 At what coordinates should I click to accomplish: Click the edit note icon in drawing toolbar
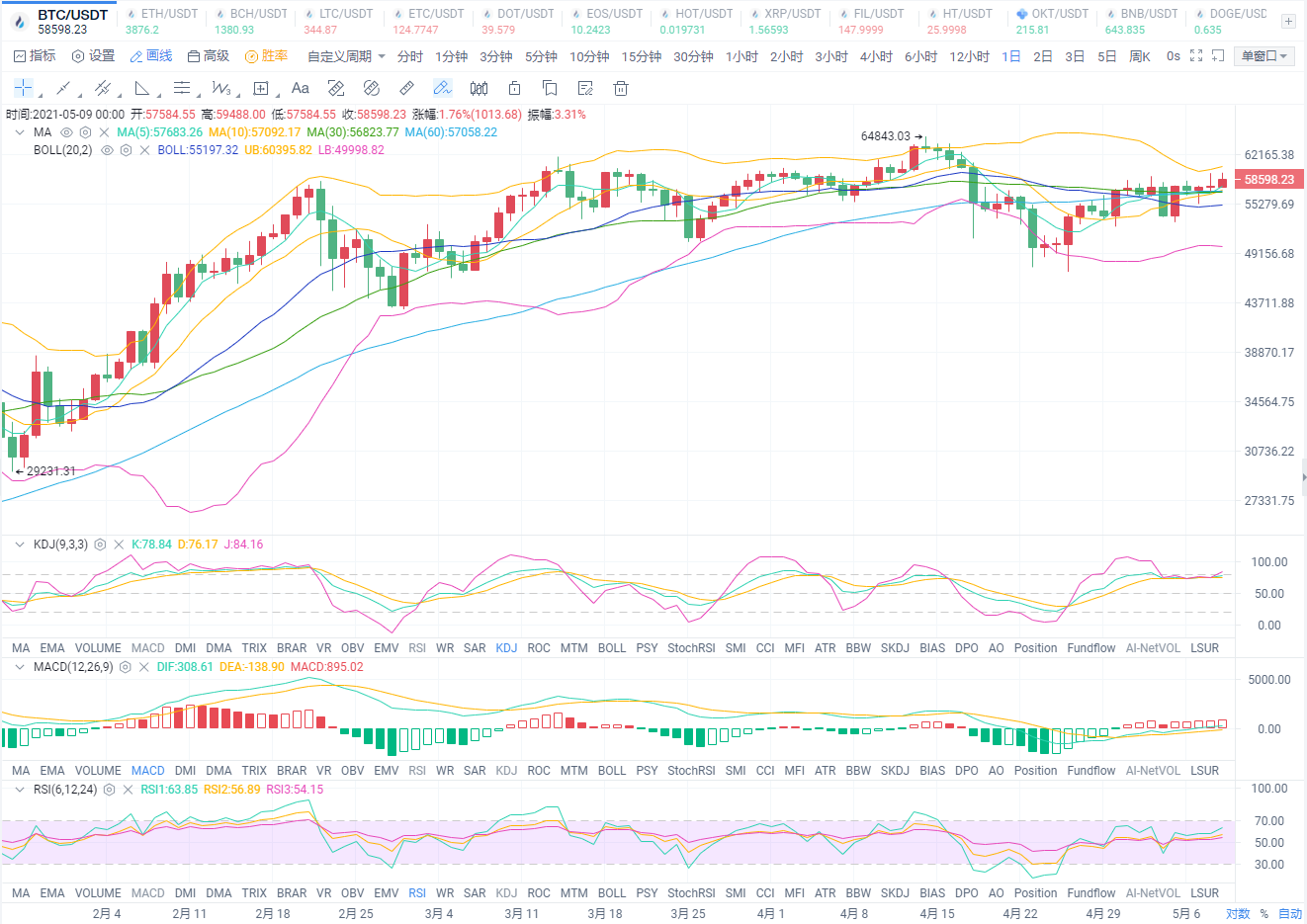pyautogui.click(x=585, y=88)
